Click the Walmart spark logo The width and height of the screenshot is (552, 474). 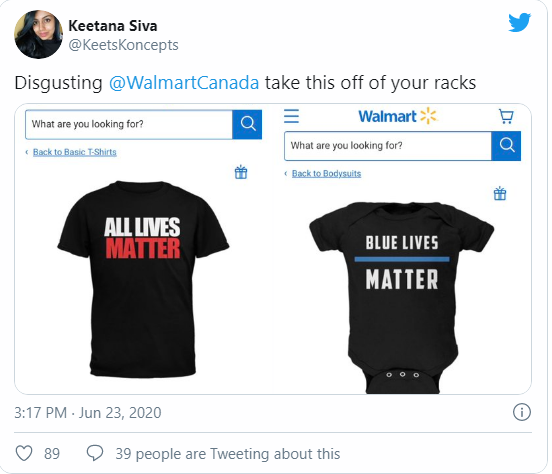click(x=428, y=116)
